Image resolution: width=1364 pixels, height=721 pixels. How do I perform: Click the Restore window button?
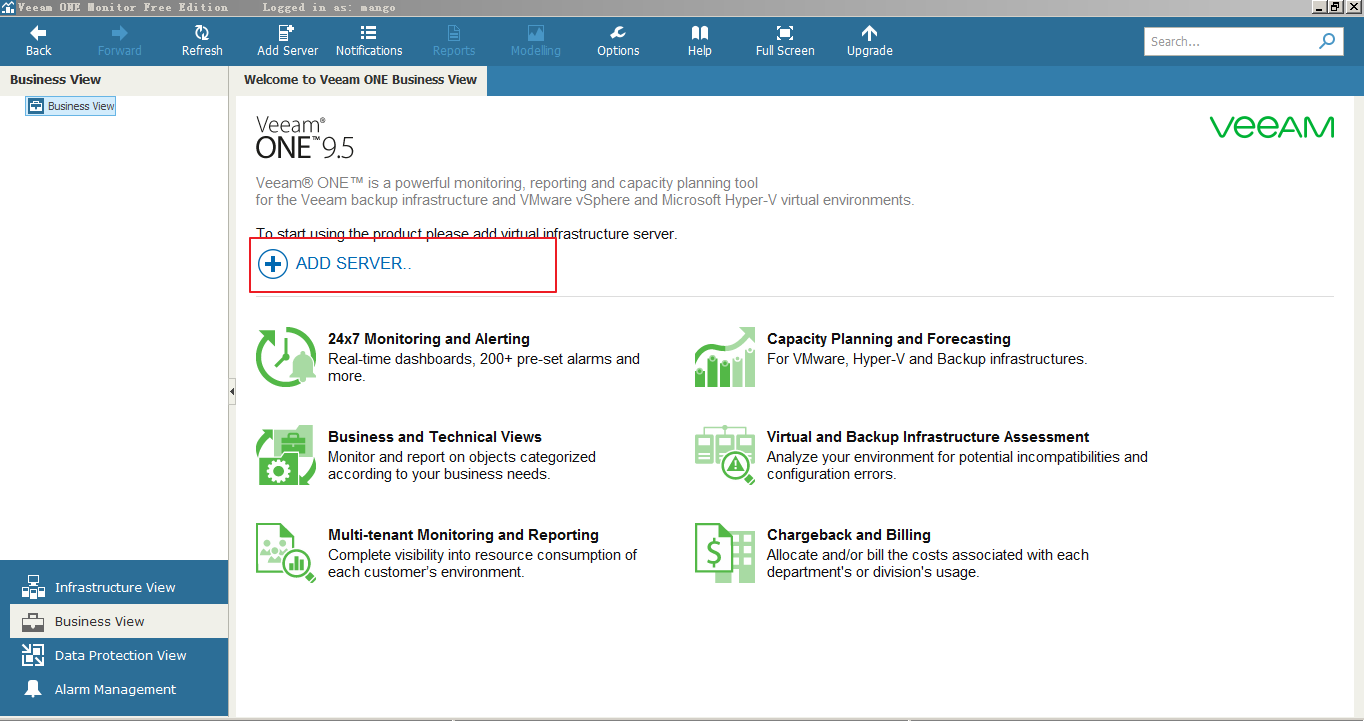(1335, 7)
